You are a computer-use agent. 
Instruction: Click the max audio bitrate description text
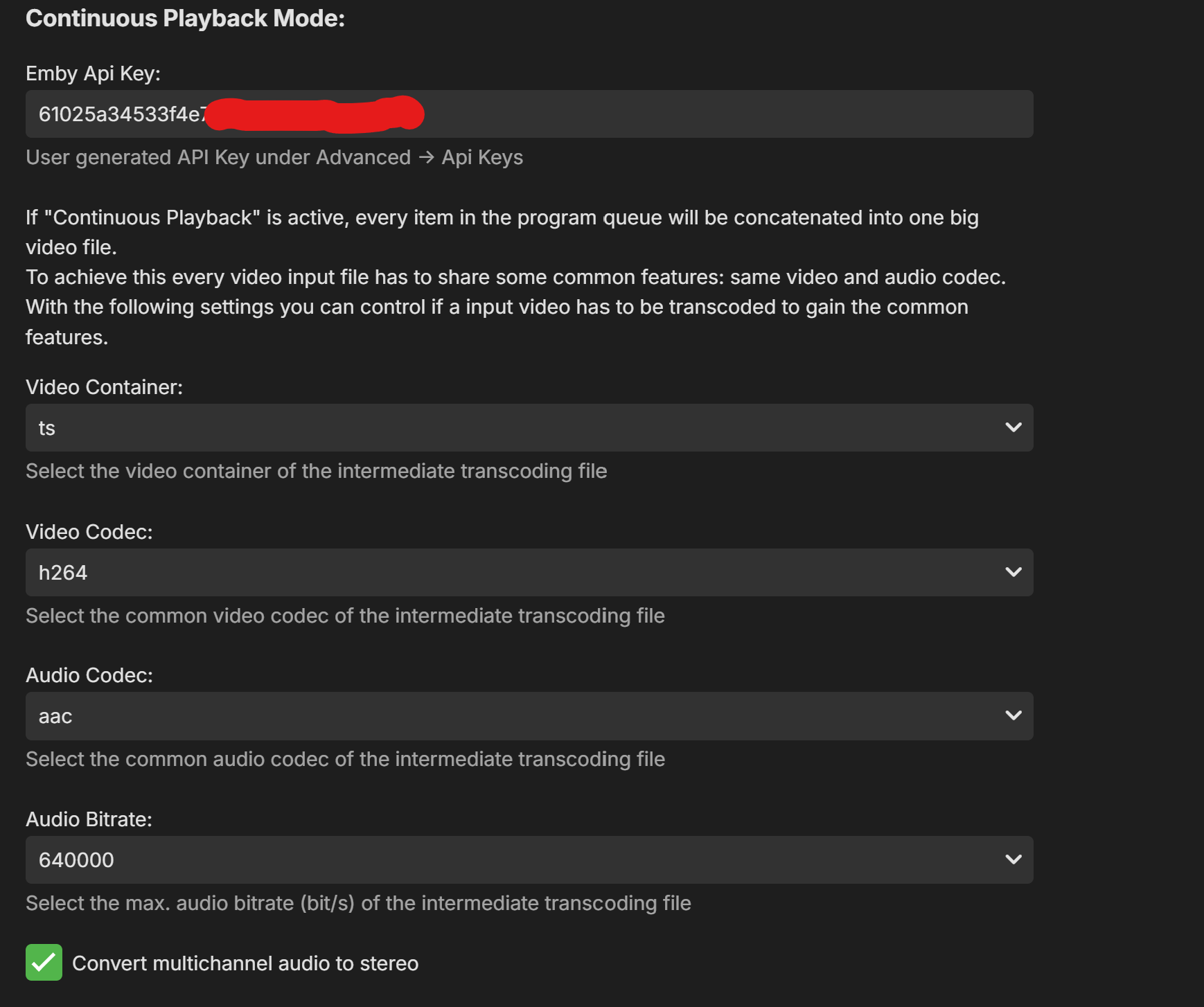coord(358,903)
